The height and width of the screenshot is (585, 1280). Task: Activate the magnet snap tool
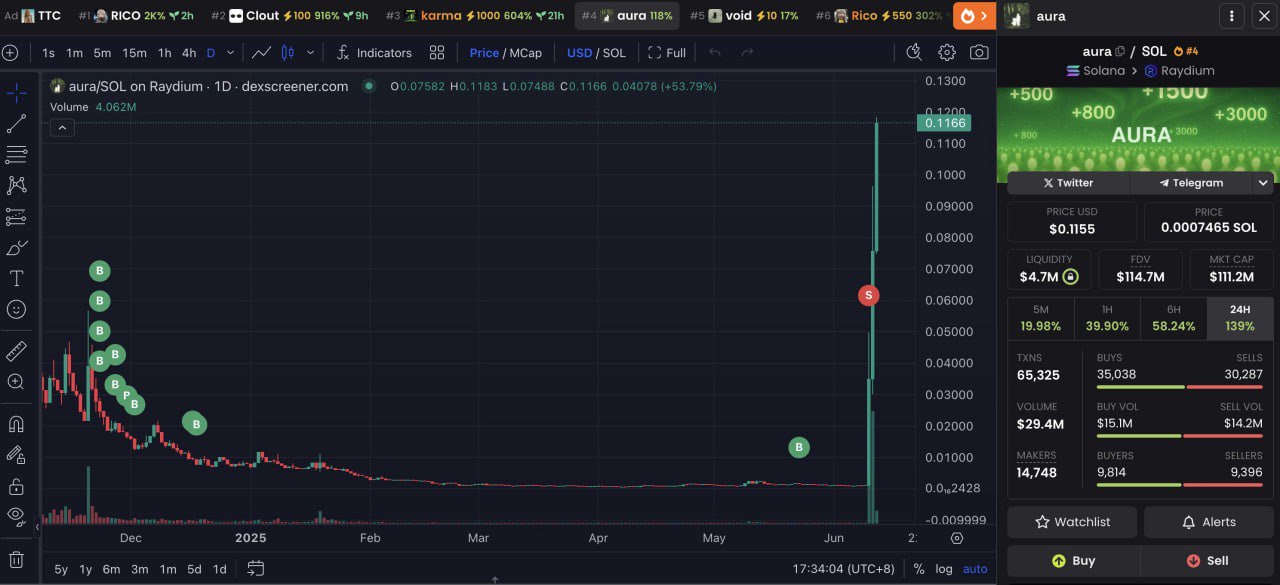[x=16, y=424]
